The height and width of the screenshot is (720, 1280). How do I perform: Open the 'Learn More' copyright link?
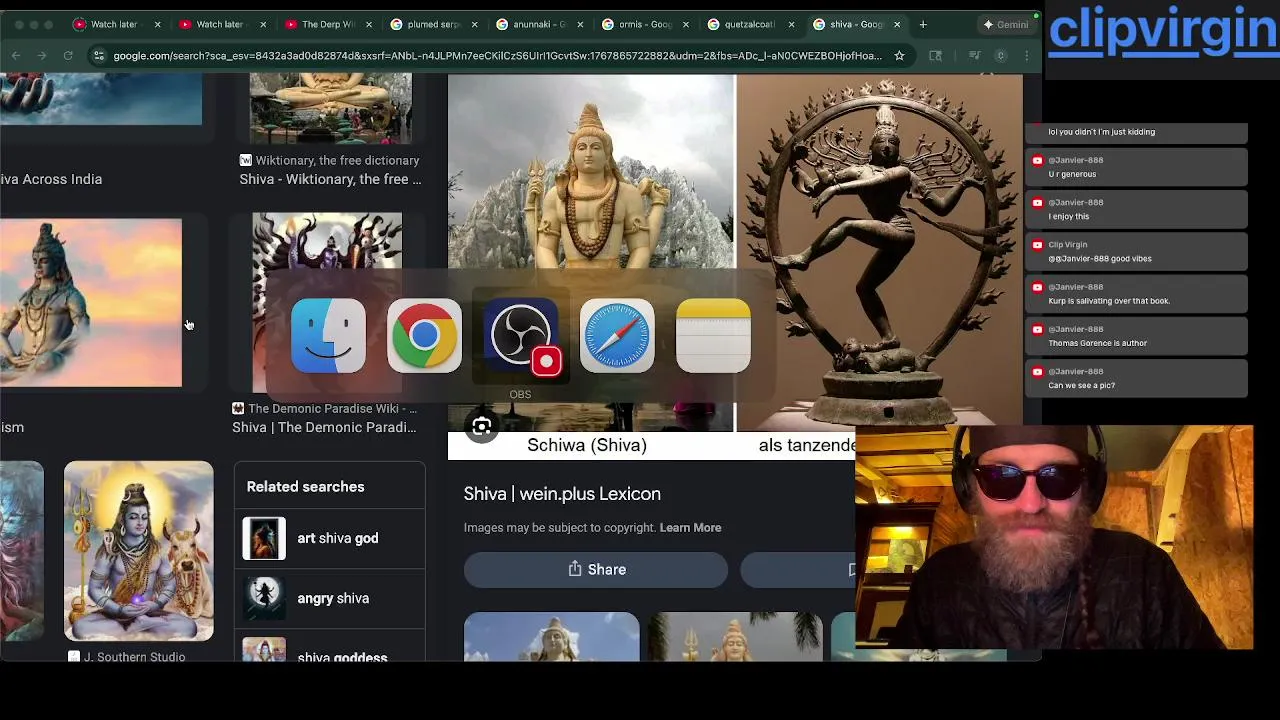tap(690, 527)
